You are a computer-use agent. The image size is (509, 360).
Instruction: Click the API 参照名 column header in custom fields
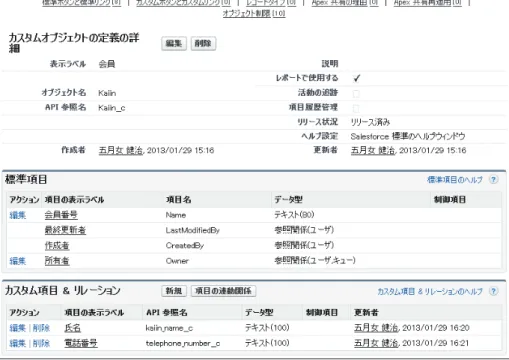[x=167, y=313]
